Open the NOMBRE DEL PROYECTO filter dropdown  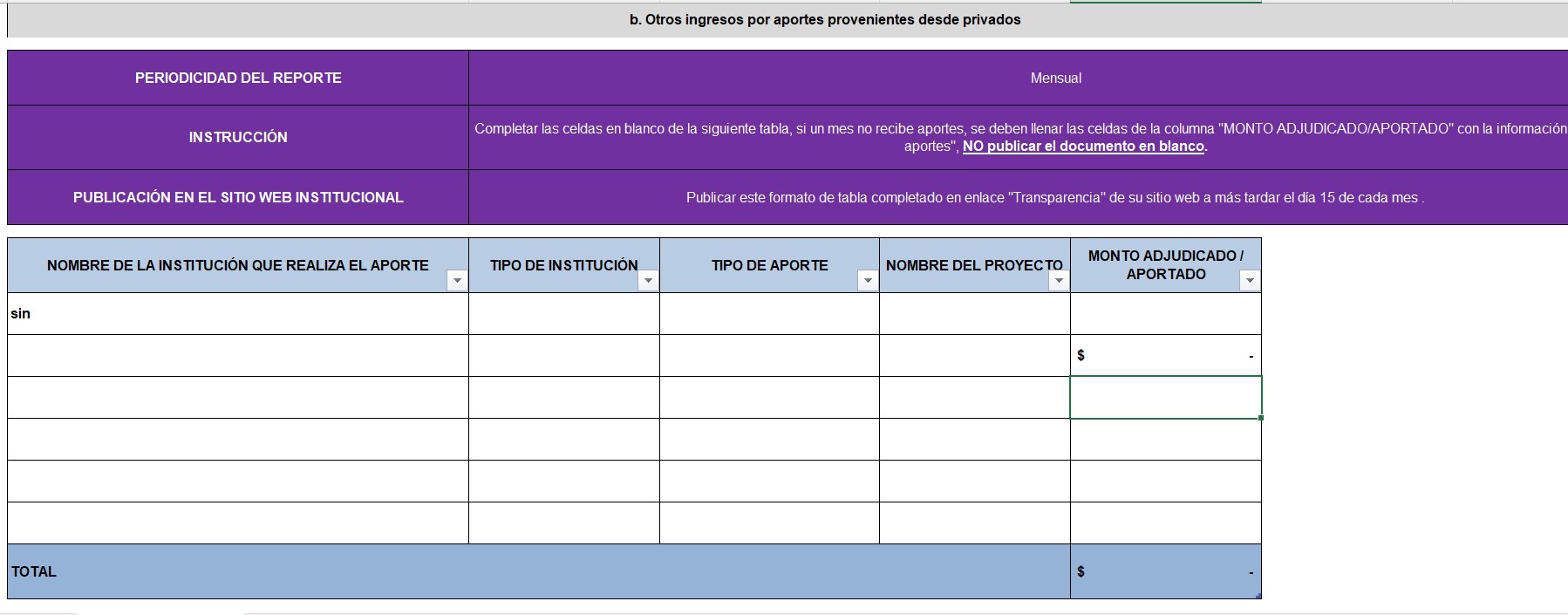pyautogui.click(x=1059, y=280)
